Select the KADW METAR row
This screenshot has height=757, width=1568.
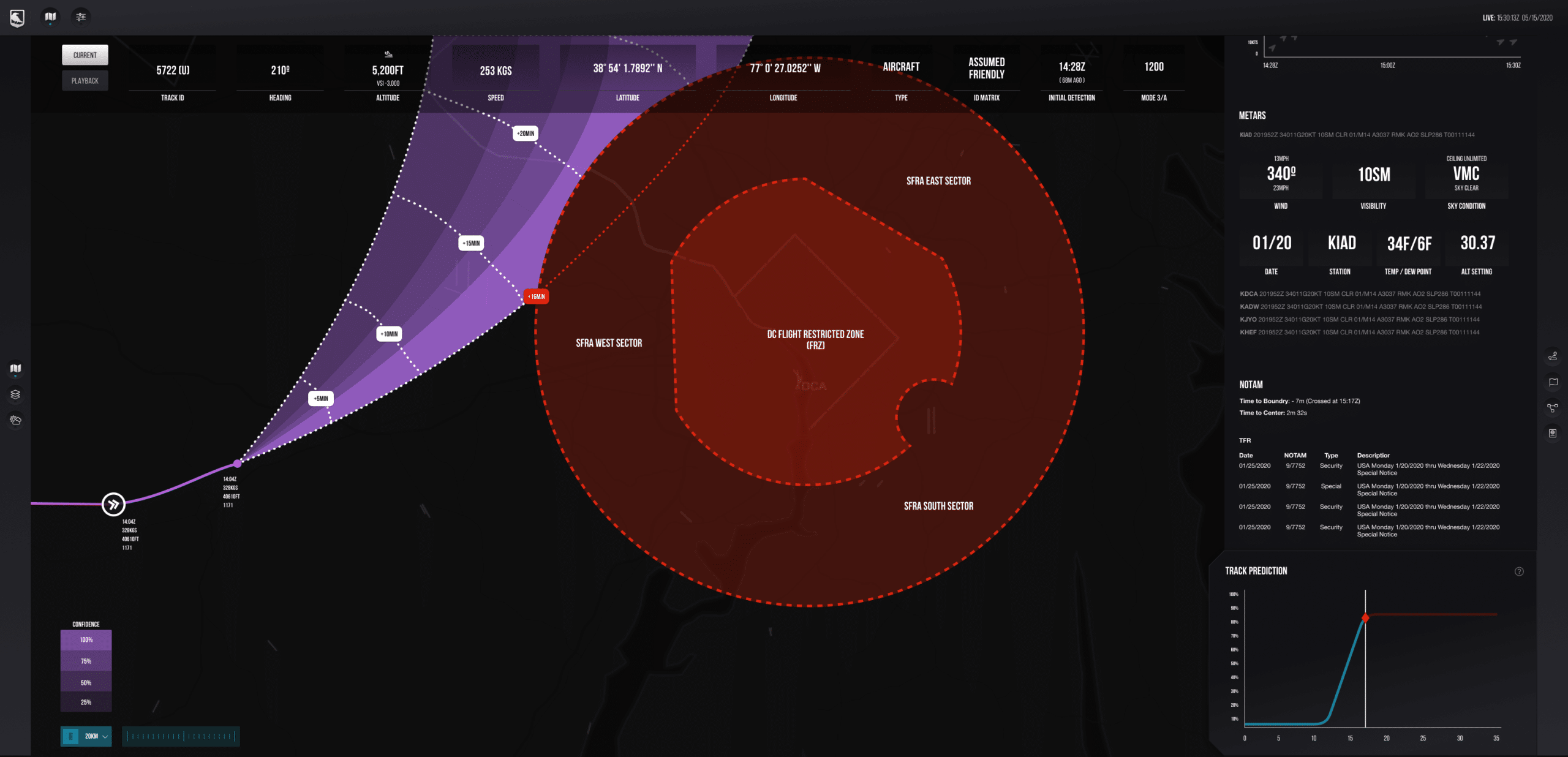click(x=1360, y=307)
